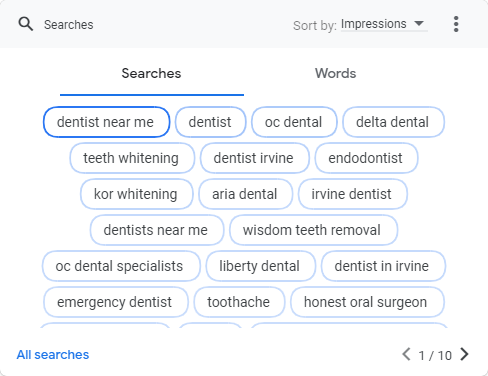Screen dimensions: 488x376
Task: Select the 'dentist near me' chip
Action: pyautogui.click(x=106, y=122)
